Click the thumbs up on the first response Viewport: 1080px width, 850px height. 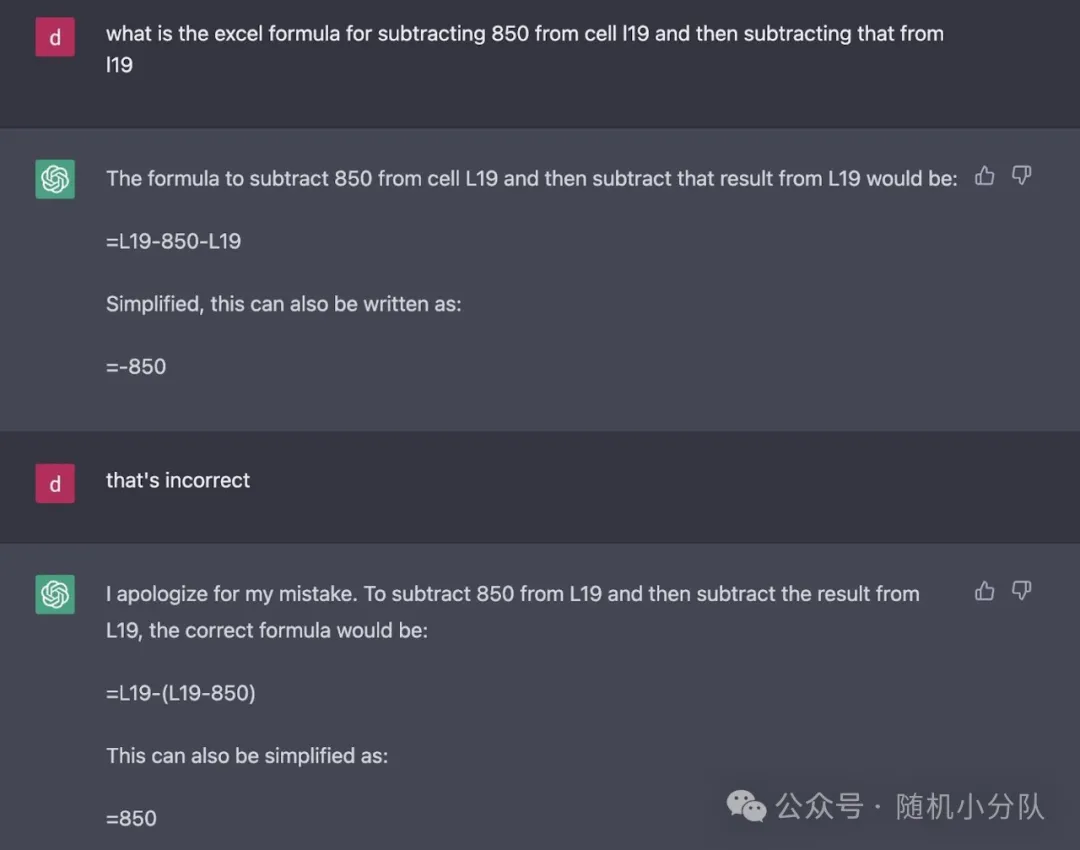[x=985, y=176]
